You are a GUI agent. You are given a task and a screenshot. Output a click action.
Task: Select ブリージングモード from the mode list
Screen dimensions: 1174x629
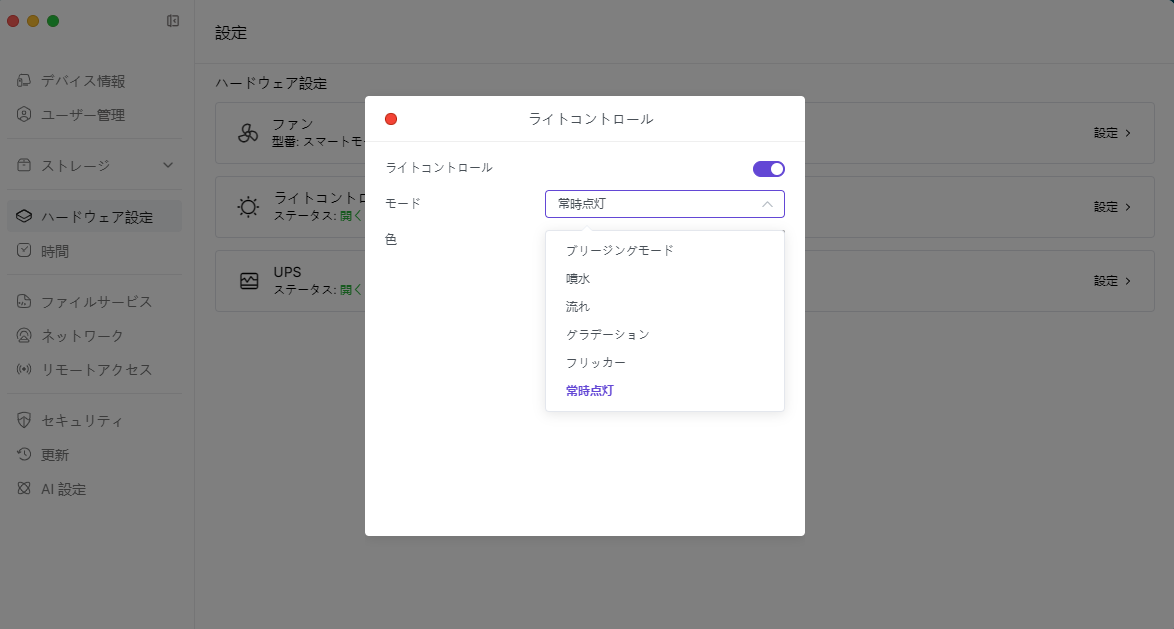[x=620, y=250]
